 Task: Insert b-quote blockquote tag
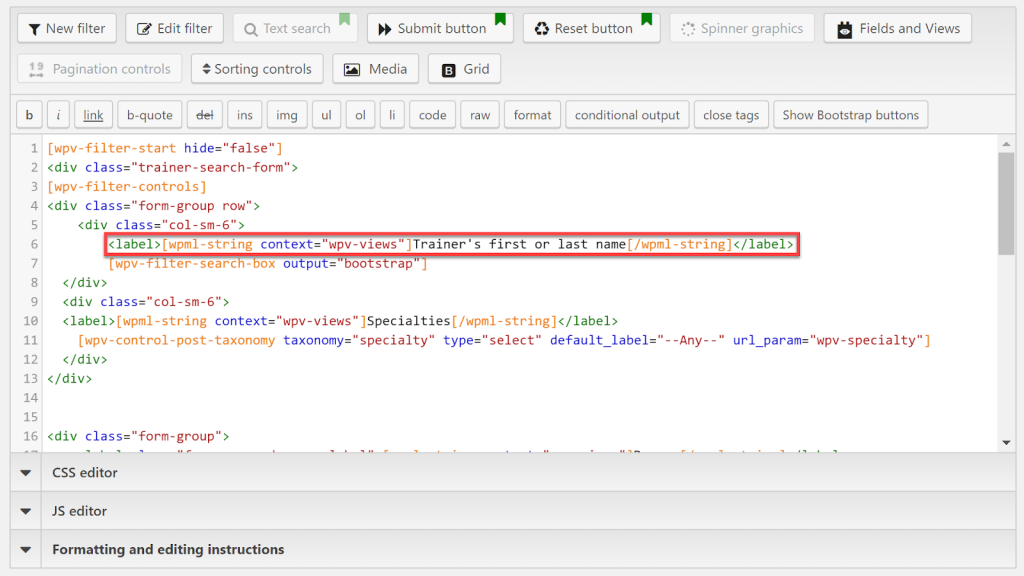pos(150,115)
